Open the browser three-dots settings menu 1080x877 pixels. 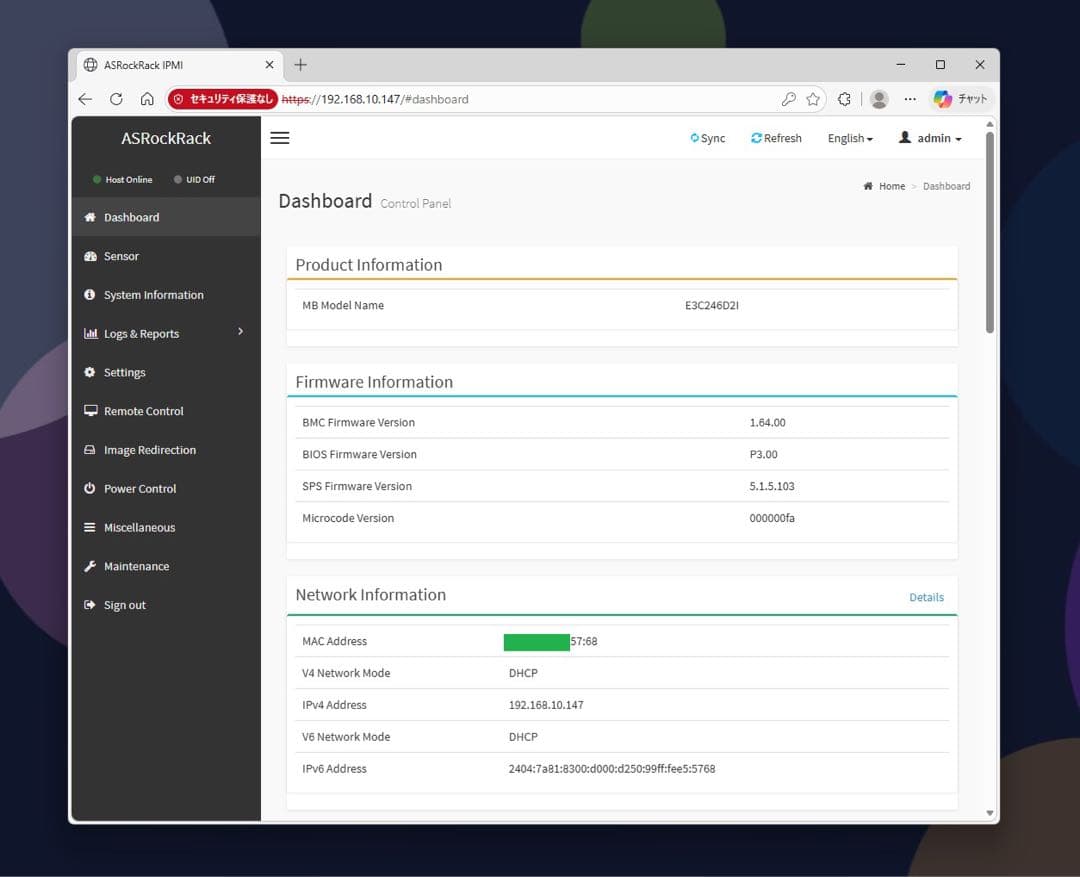tap(910, 99)
